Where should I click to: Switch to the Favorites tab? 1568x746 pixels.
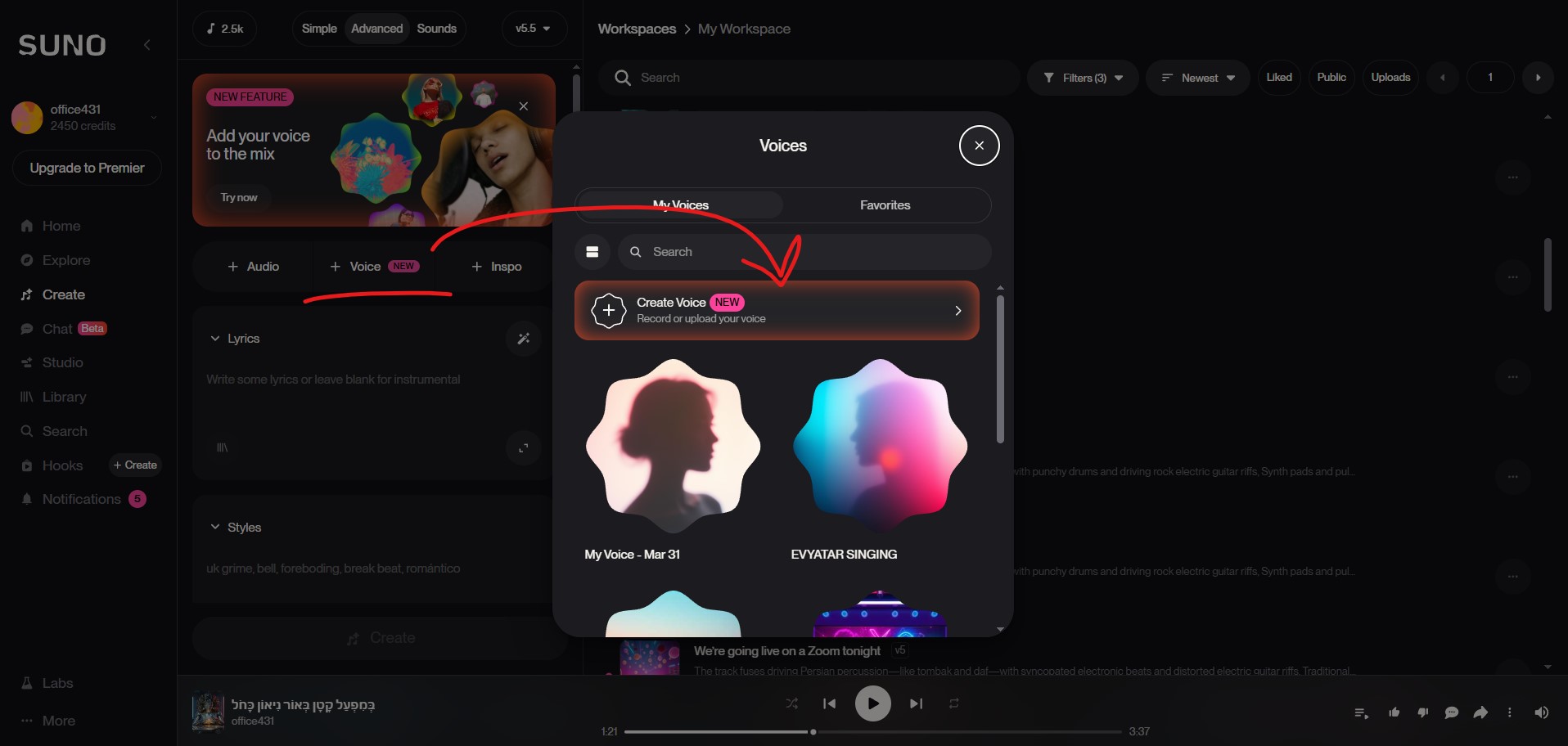pos(885,205)
